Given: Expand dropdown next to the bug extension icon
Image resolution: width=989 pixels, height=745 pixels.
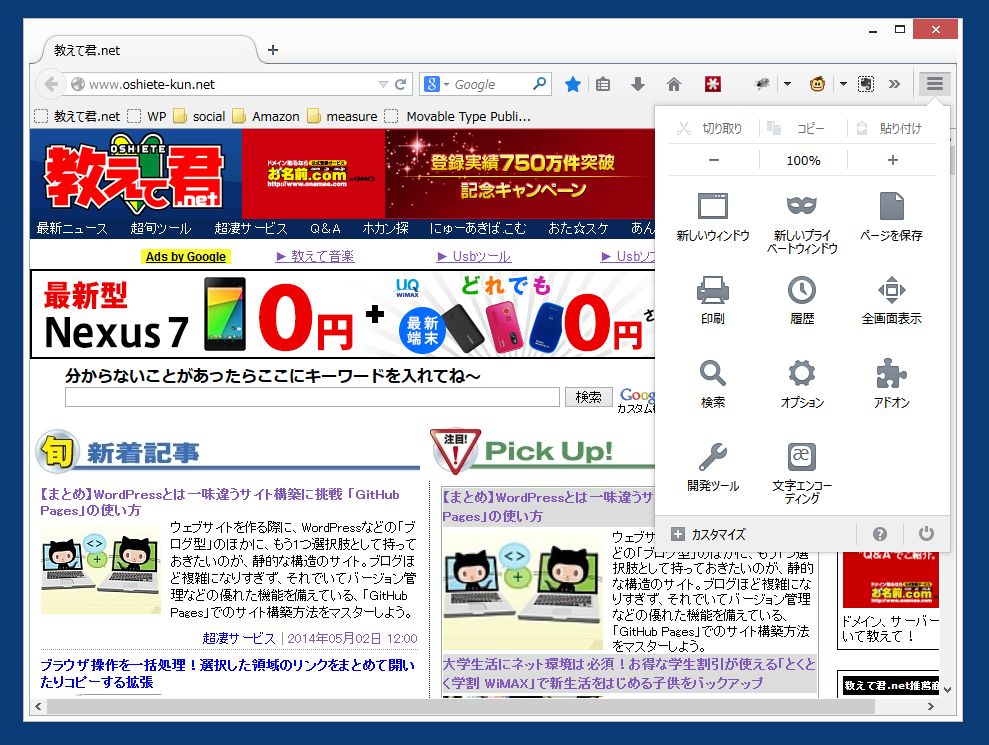Looking at the screenshot, I should [788, 83].
